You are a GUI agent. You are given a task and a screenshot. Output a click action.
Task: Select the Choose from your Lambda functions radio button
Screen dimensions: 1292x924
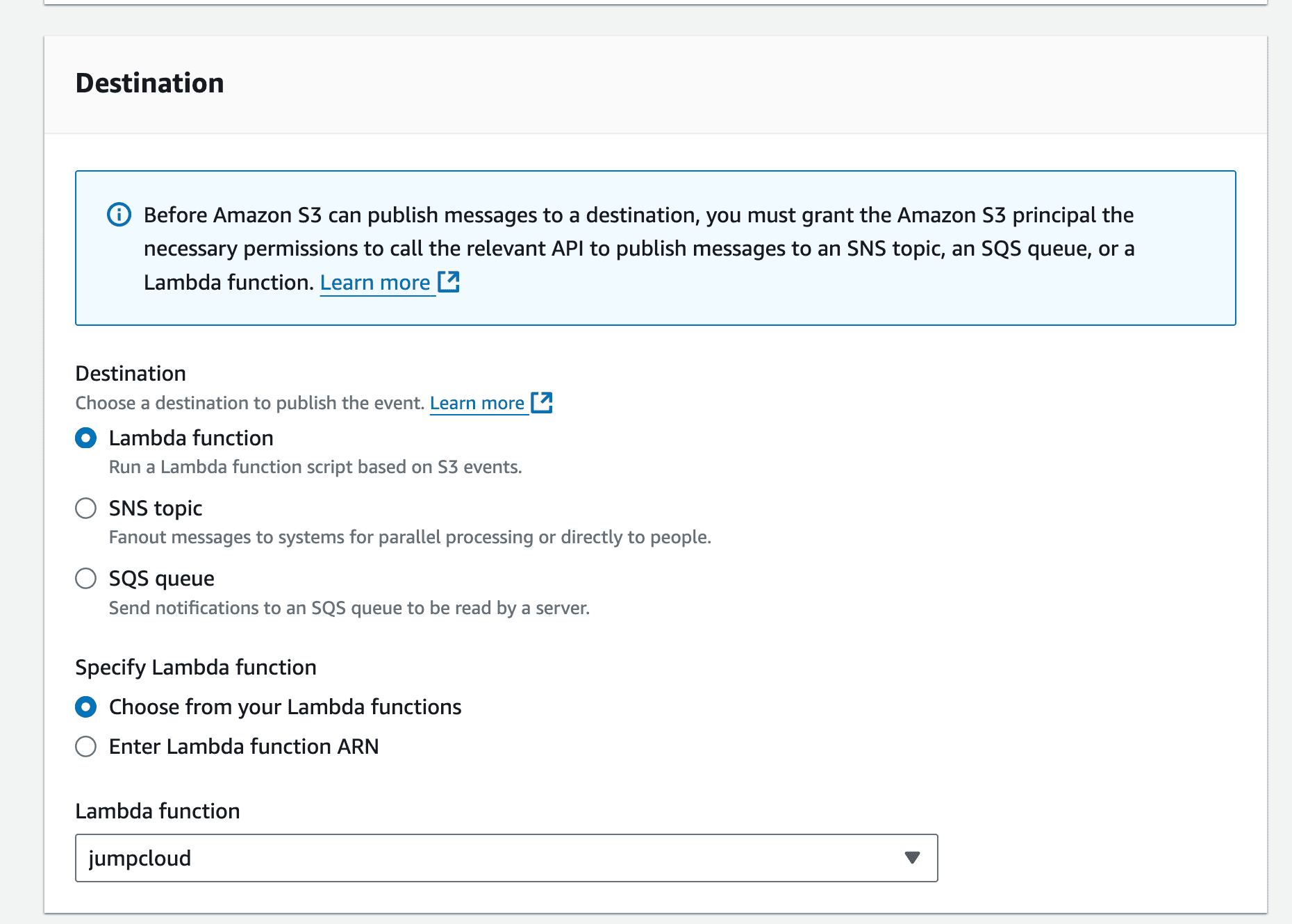tap(85, 707)
